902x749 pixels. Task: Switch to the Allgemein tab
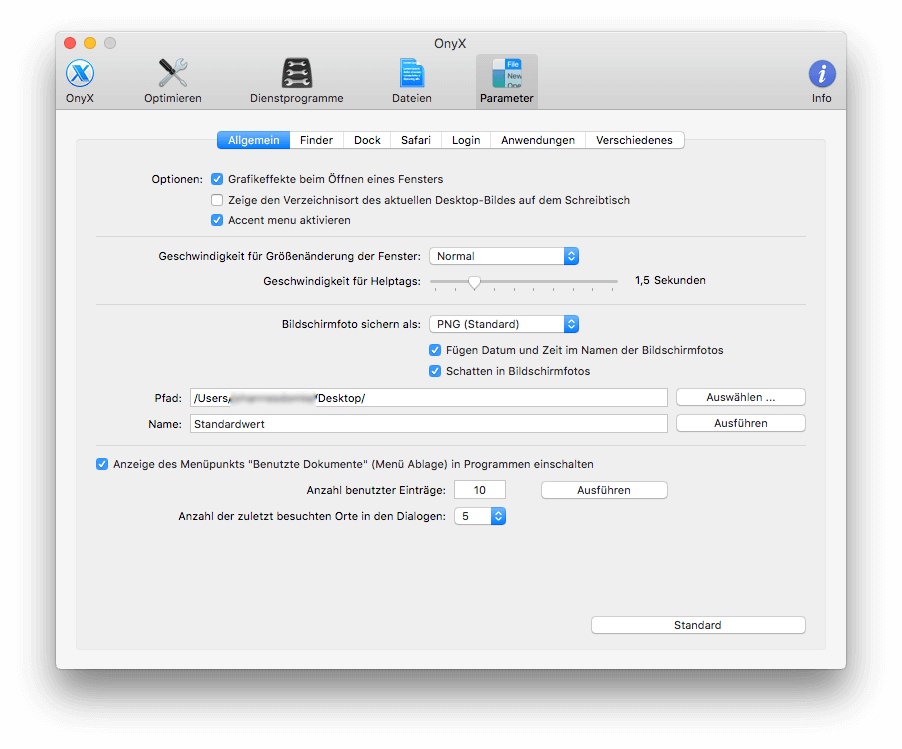(x=253, y=140)
